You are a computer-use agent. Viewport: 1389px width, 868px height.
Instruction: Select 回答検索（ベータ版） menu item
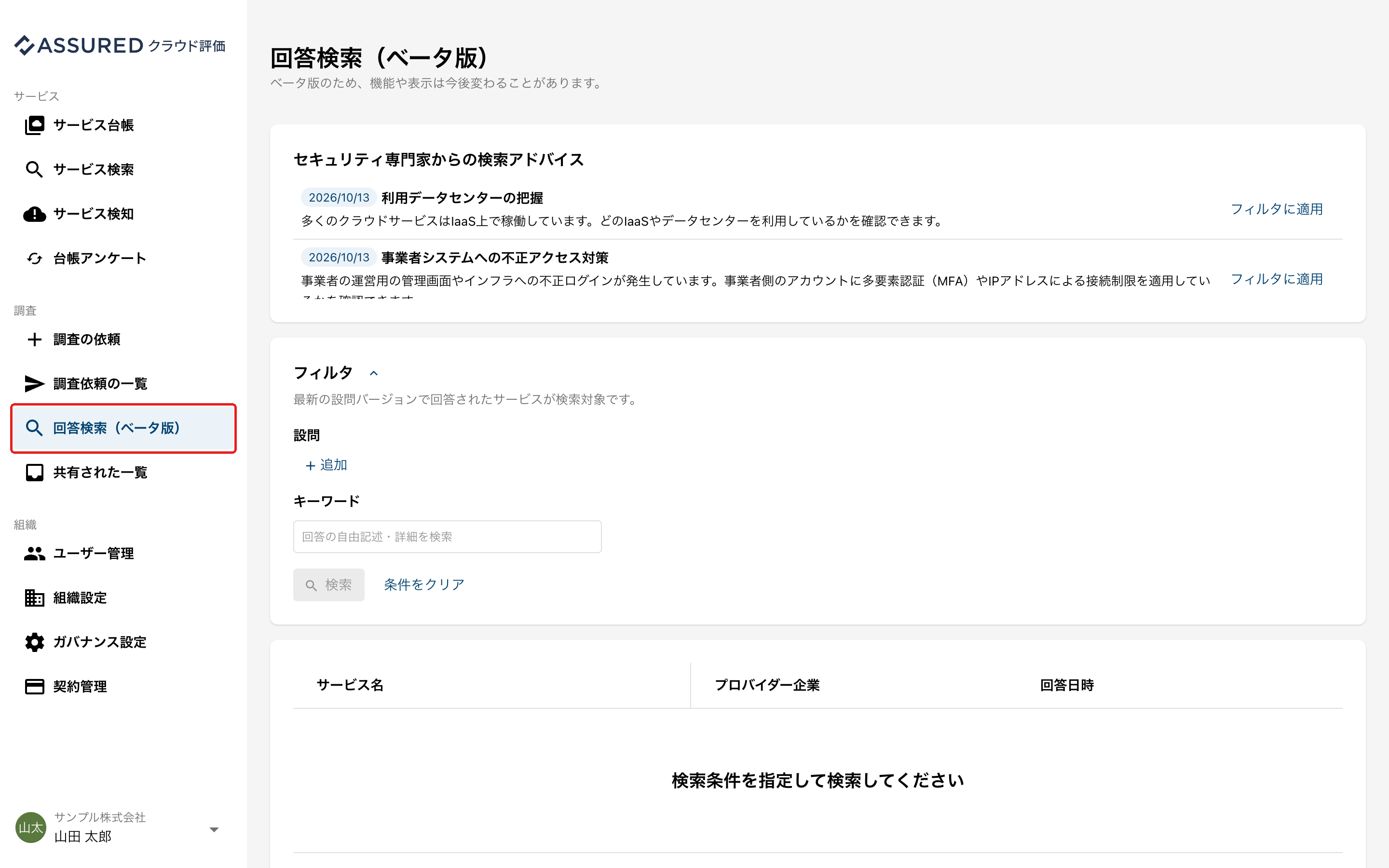123,428
